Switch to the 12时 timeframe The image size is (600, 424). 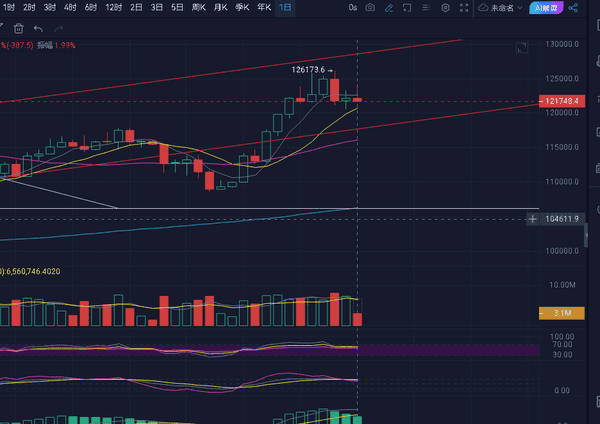(114, 7)
